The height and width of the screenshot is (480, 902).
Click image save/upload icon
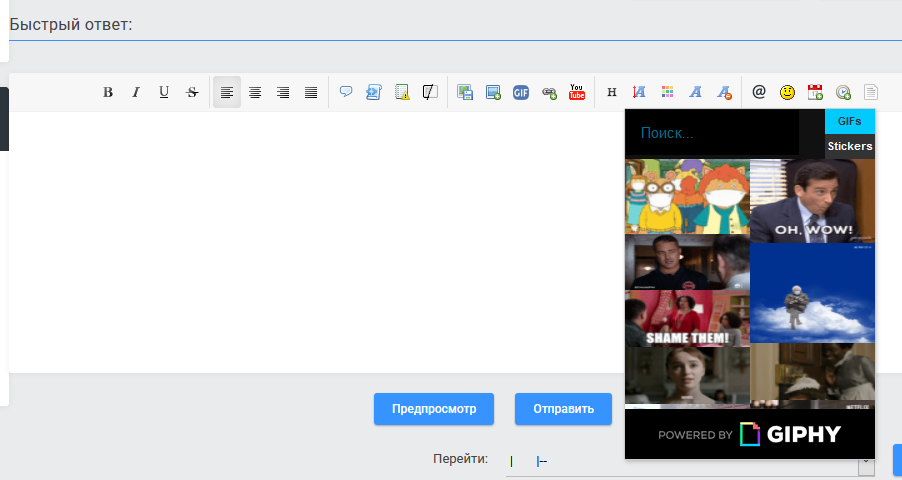pyautogui.click(x=465, y=92)
